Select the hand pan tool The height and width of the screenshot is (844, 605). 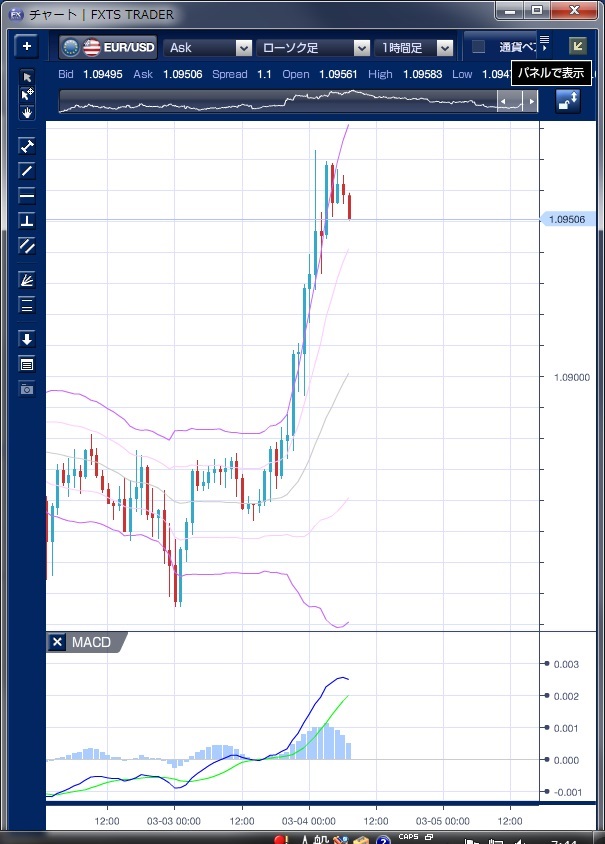[27, 112]
